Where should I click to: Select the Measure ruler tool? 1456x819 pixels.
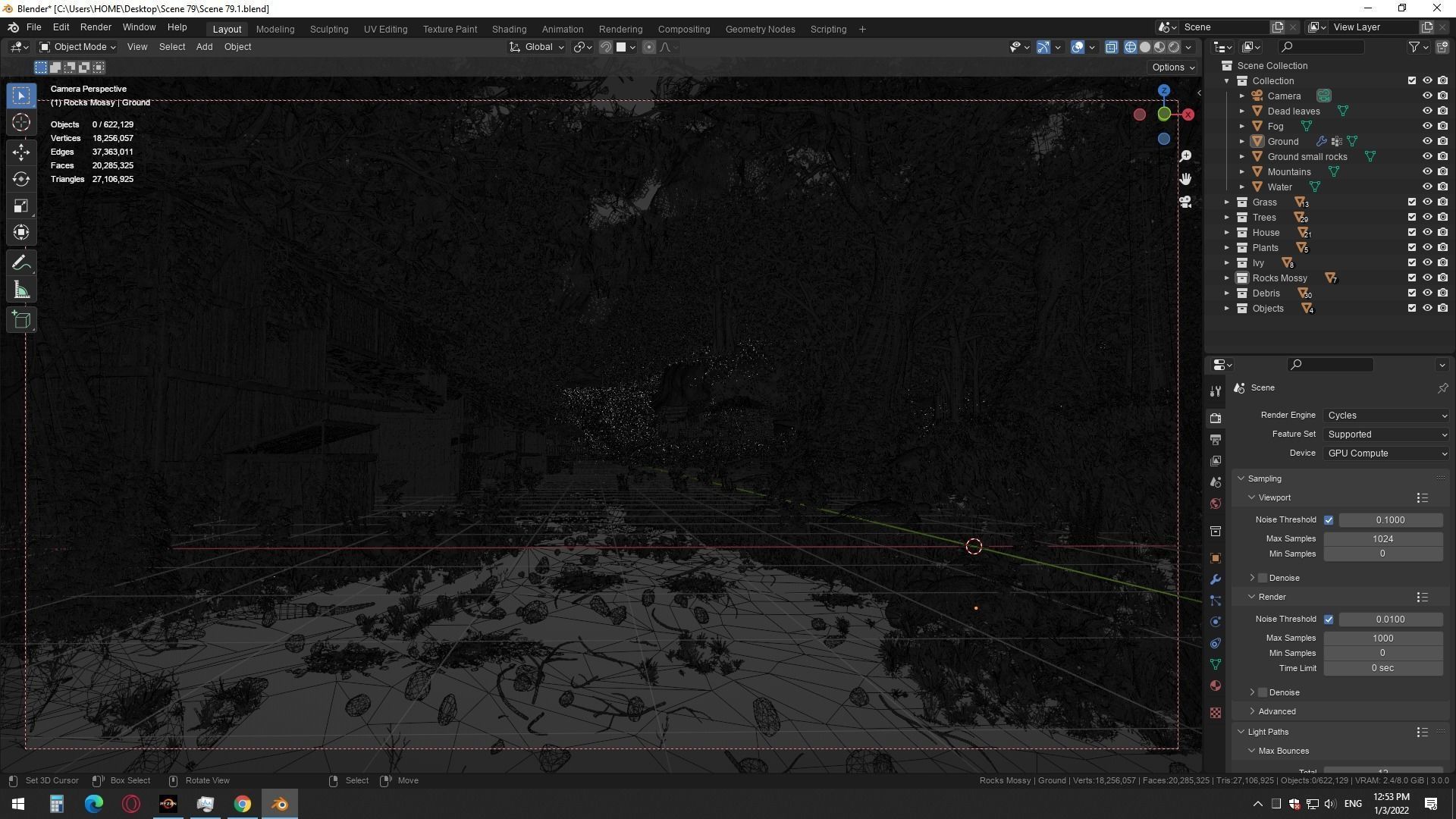click(x=21, y=290)
